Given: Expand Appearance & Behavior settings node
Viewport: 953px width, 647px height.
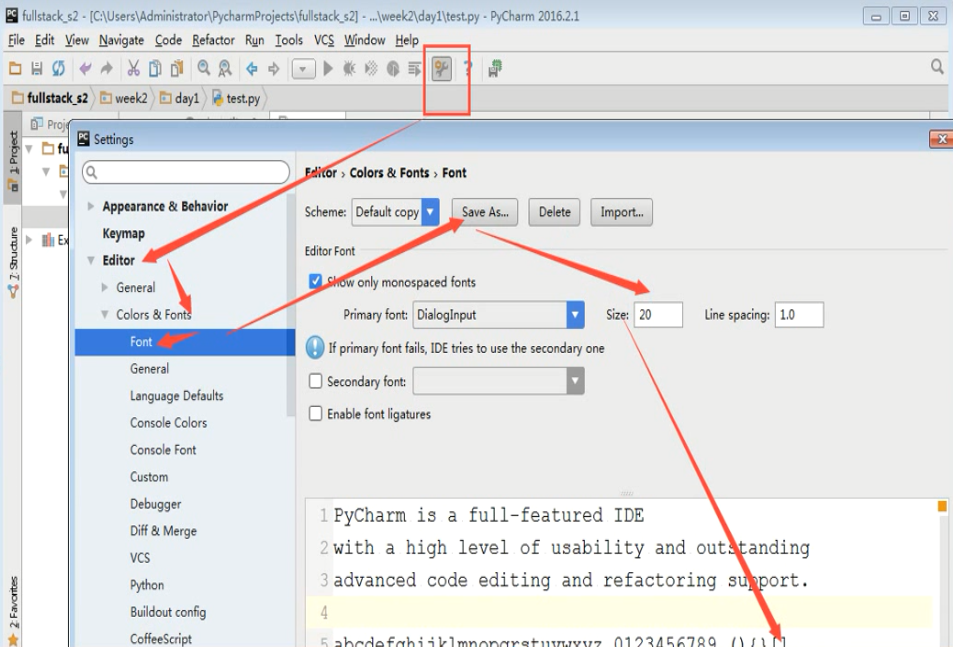Looking at the screenshot, I should click(x=91, y=206).
